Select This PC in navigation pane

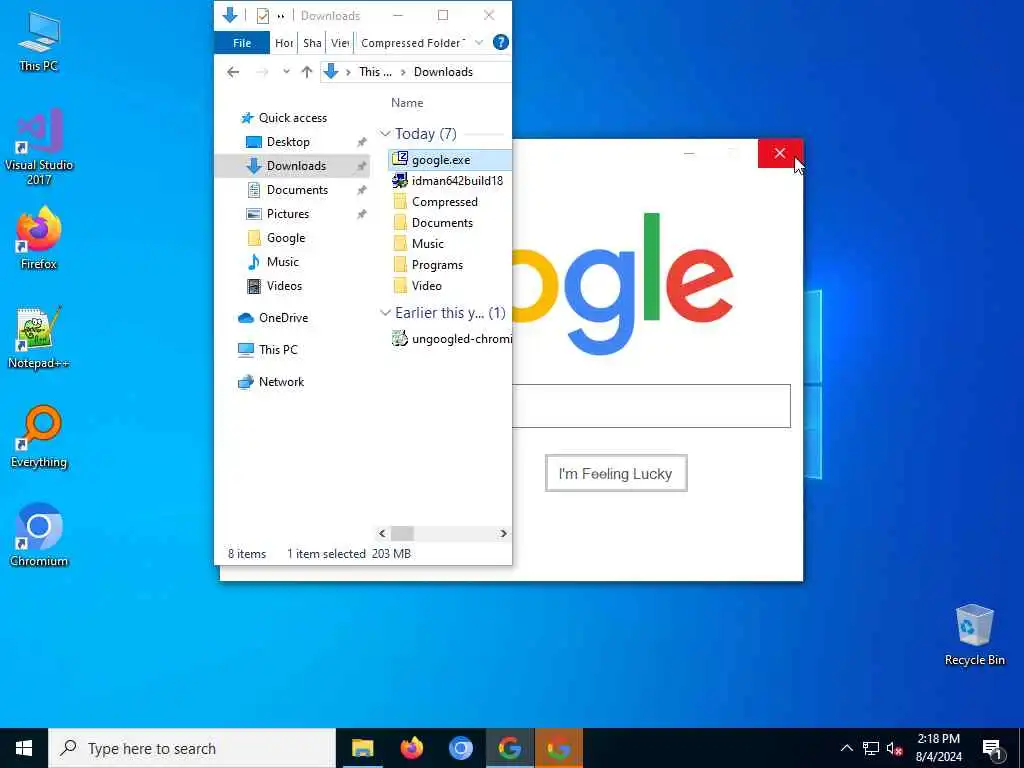coord(278,349)
